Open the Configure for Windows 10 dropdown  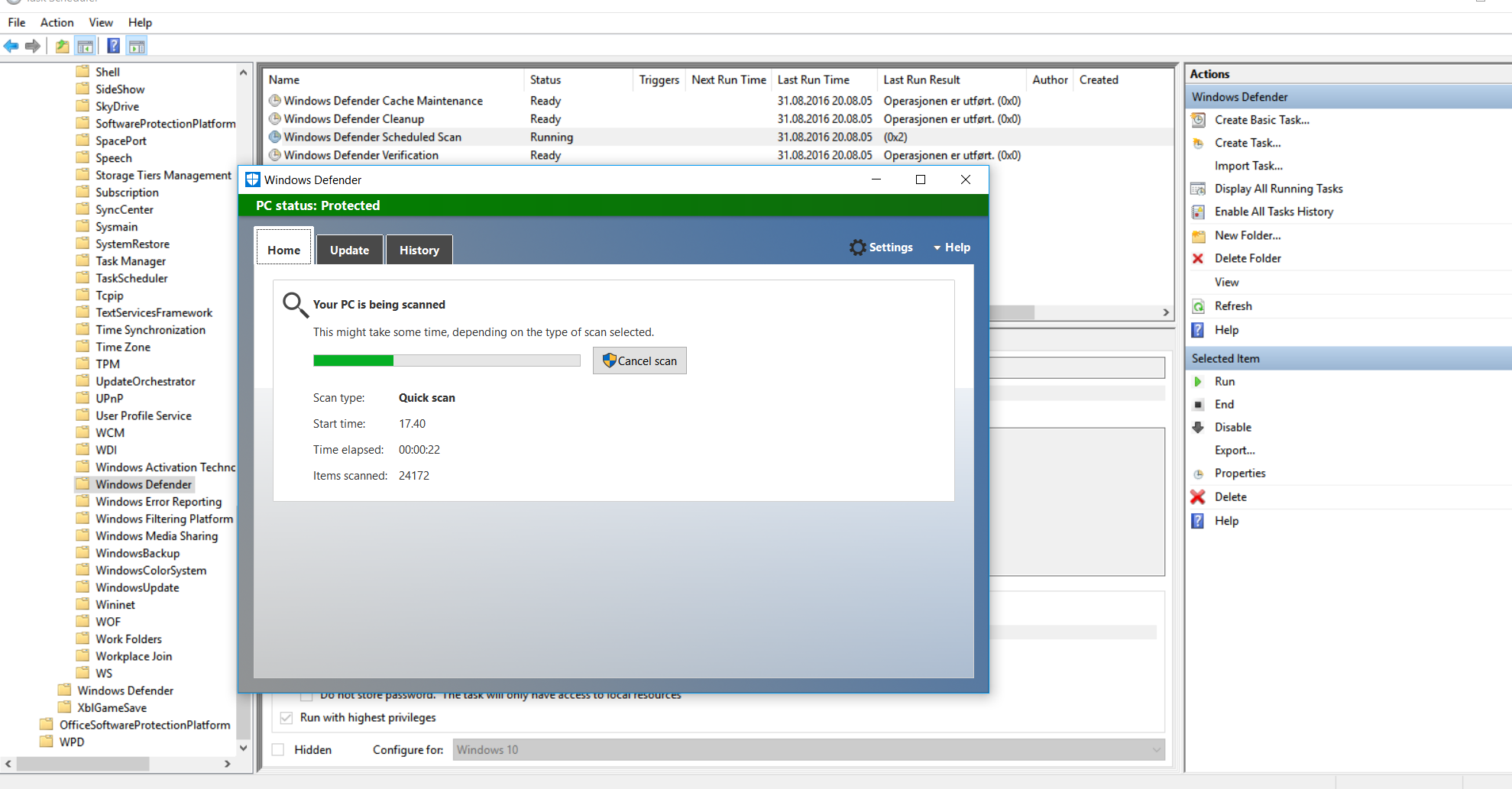point(809,750)
